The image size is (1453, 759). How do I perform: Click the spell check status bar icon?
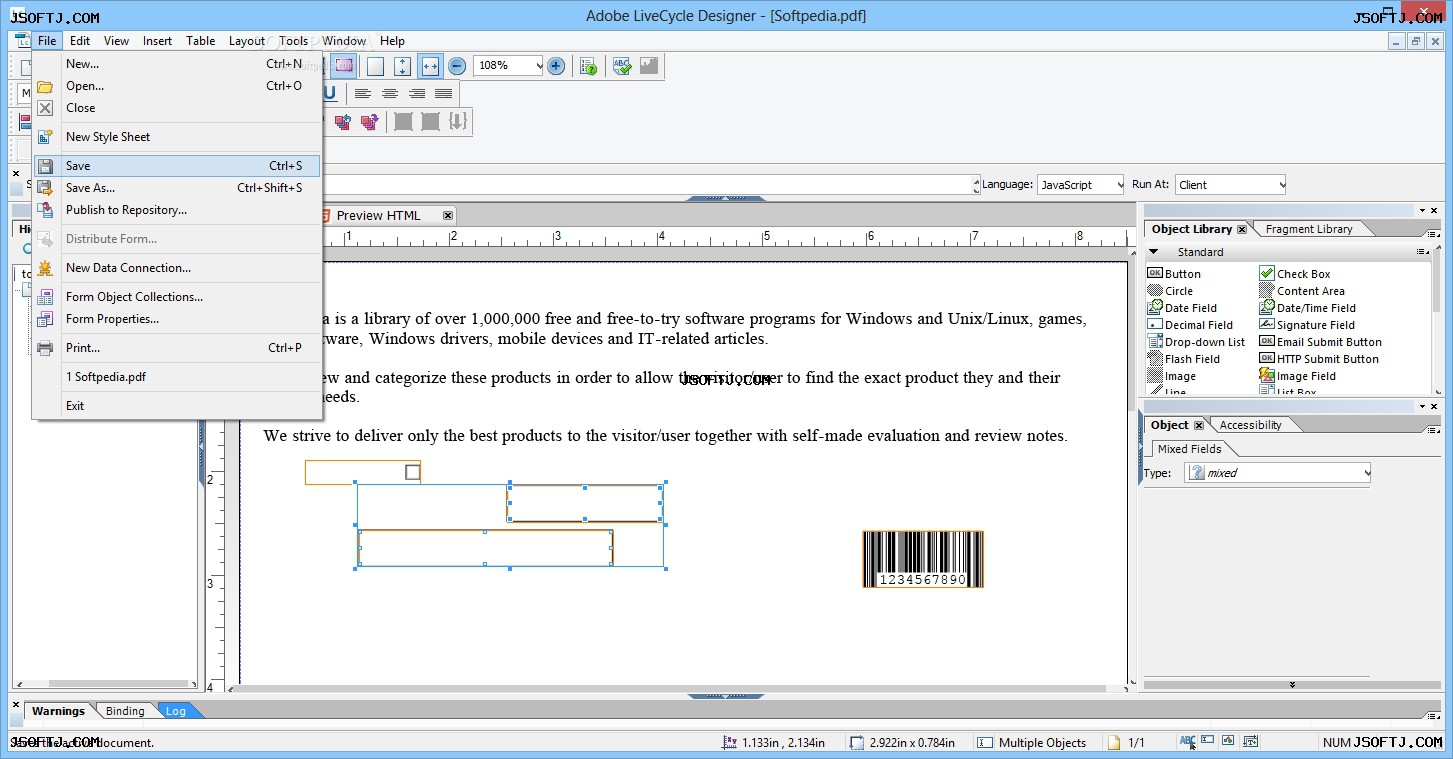pos(1187,742)
